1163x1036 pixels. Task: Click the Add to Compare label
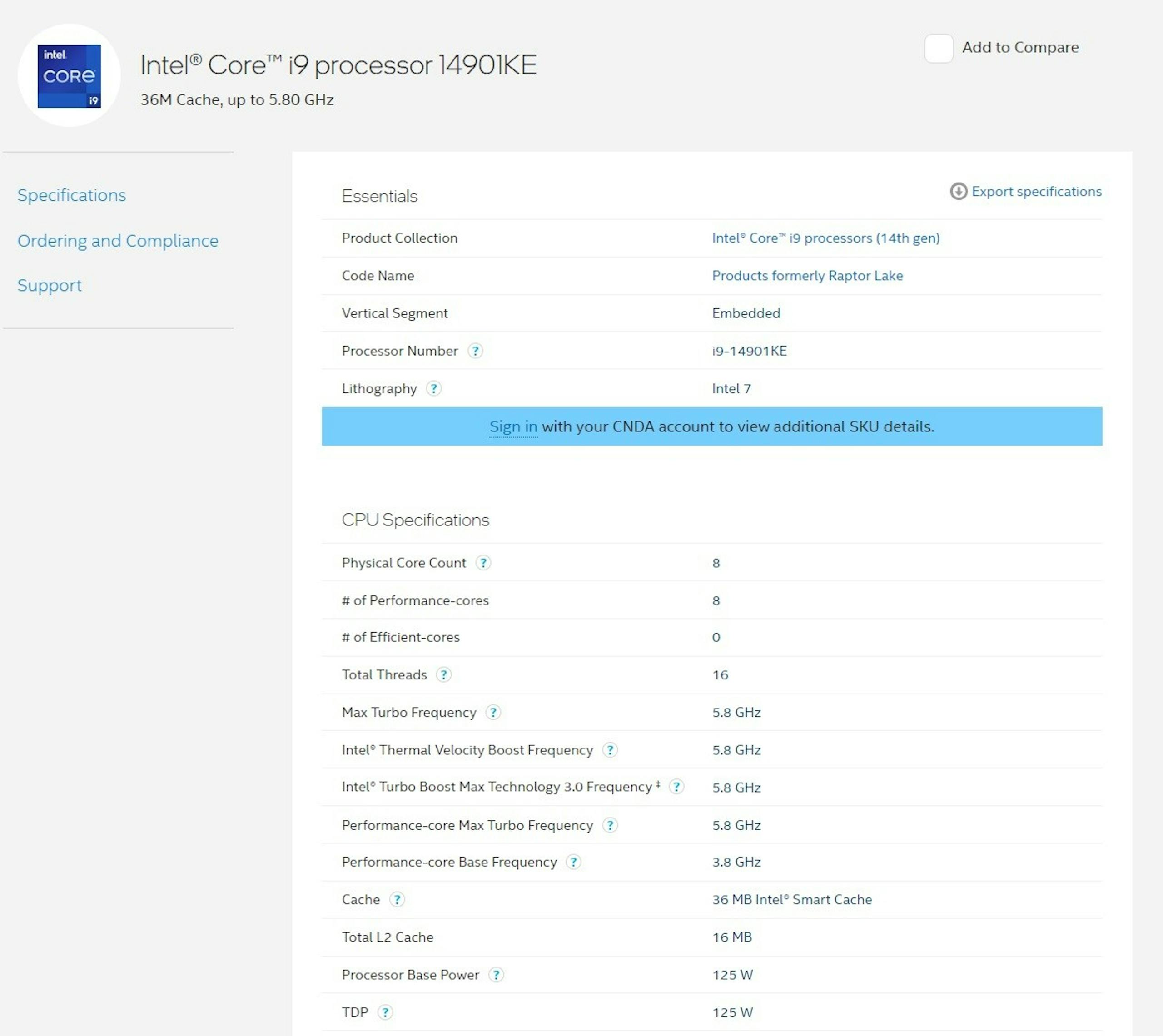click(1020, 47)
